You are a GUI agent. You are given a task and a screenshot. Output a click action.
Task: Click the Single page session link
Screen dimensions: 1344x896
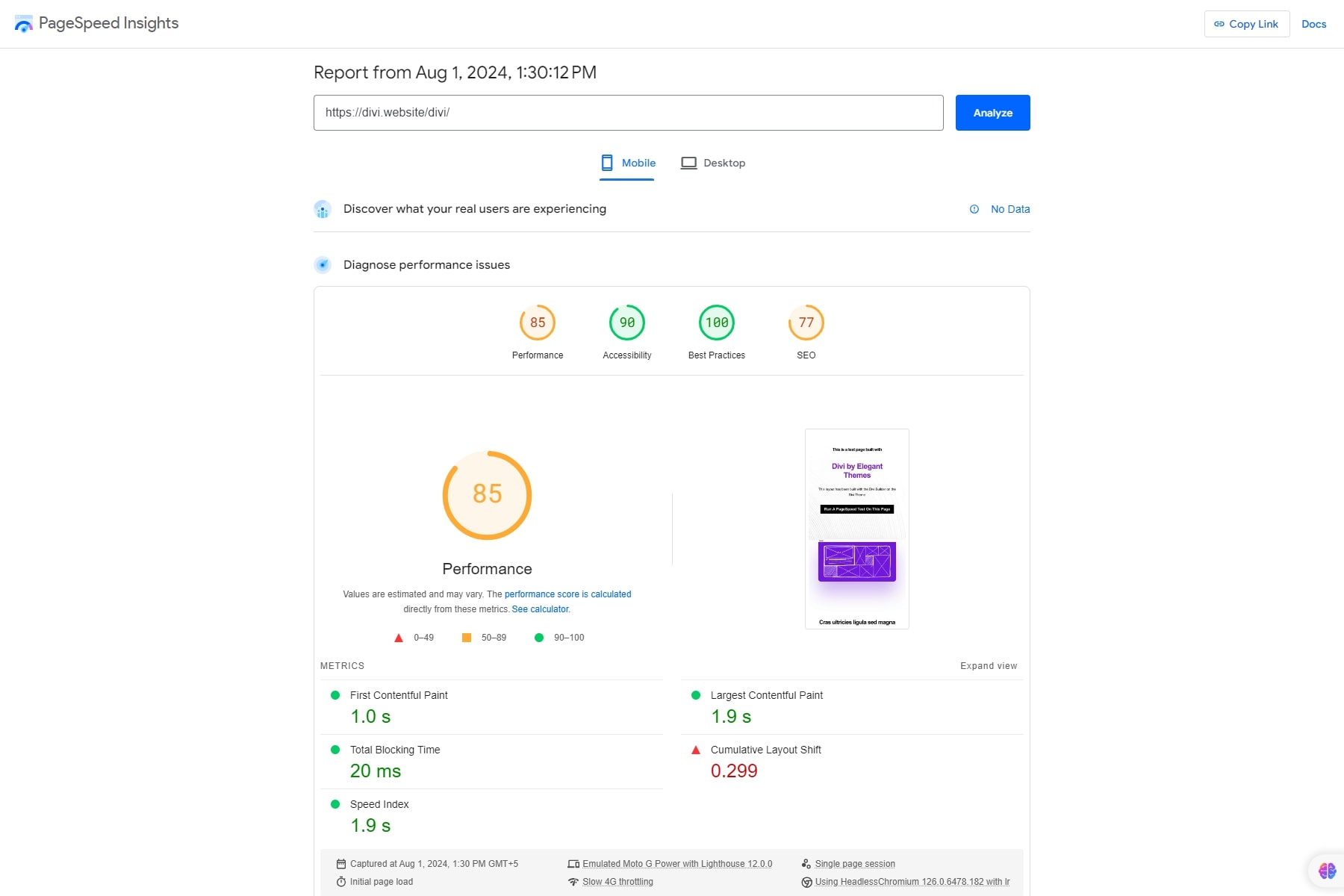click(855, 864)
